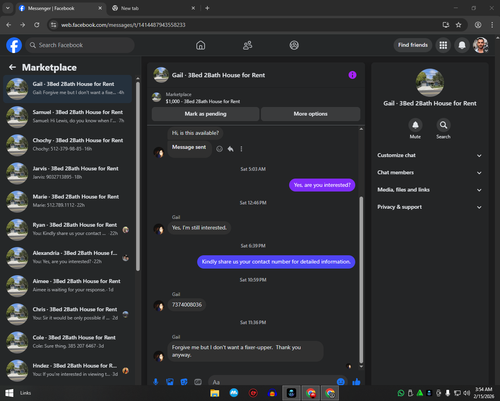Viewport: 500px width, 401px height.
Task: Expand Customize chat section
Action: click(x=430, y=155)
